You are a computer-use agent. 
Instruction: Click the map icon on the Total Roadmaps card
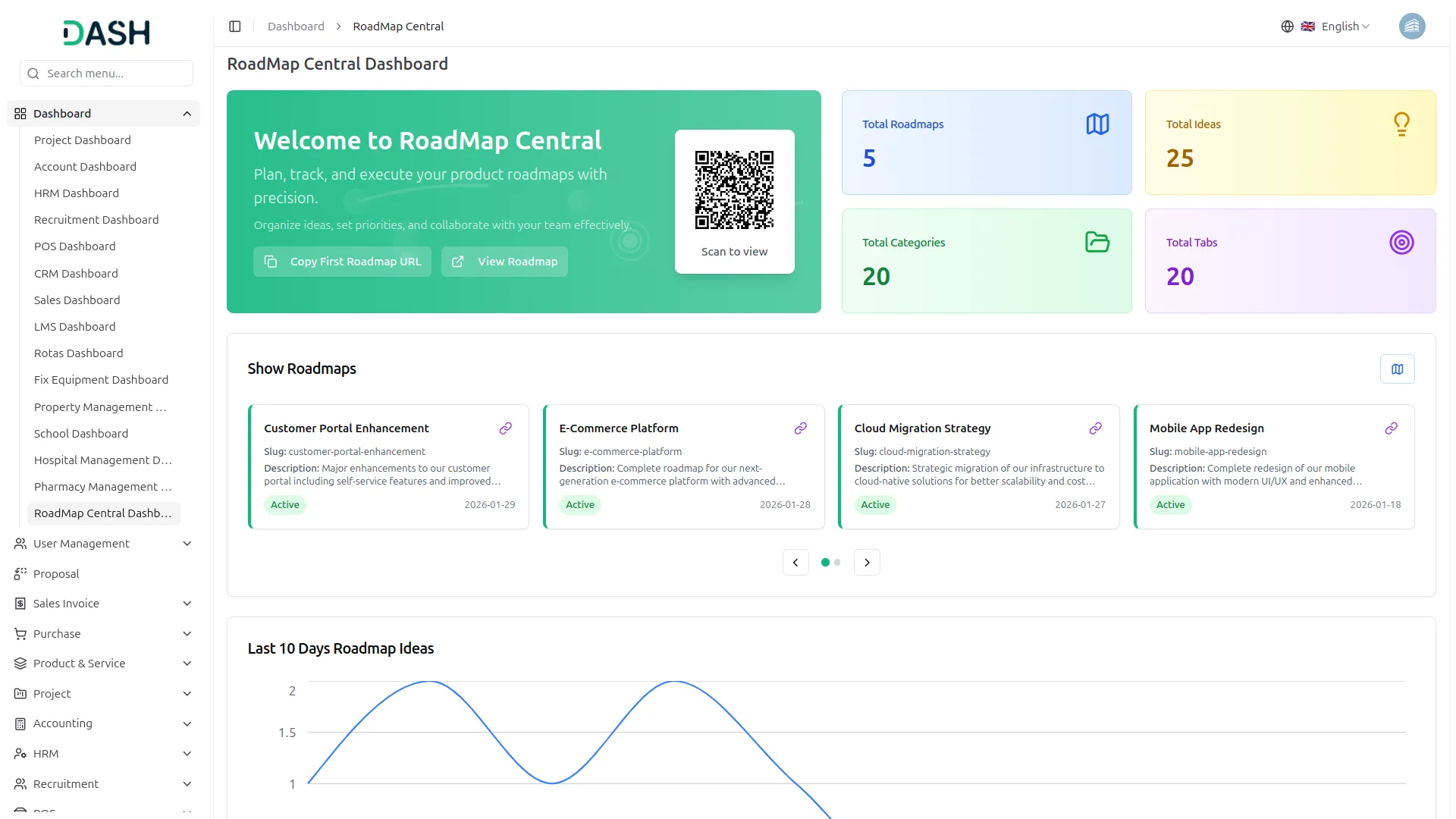pos(1097,124)
